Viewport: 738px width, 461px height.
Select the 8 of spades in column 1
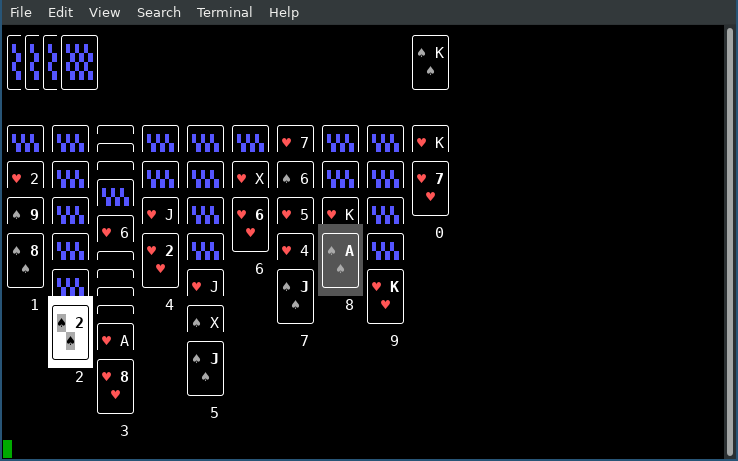[25, 260]
